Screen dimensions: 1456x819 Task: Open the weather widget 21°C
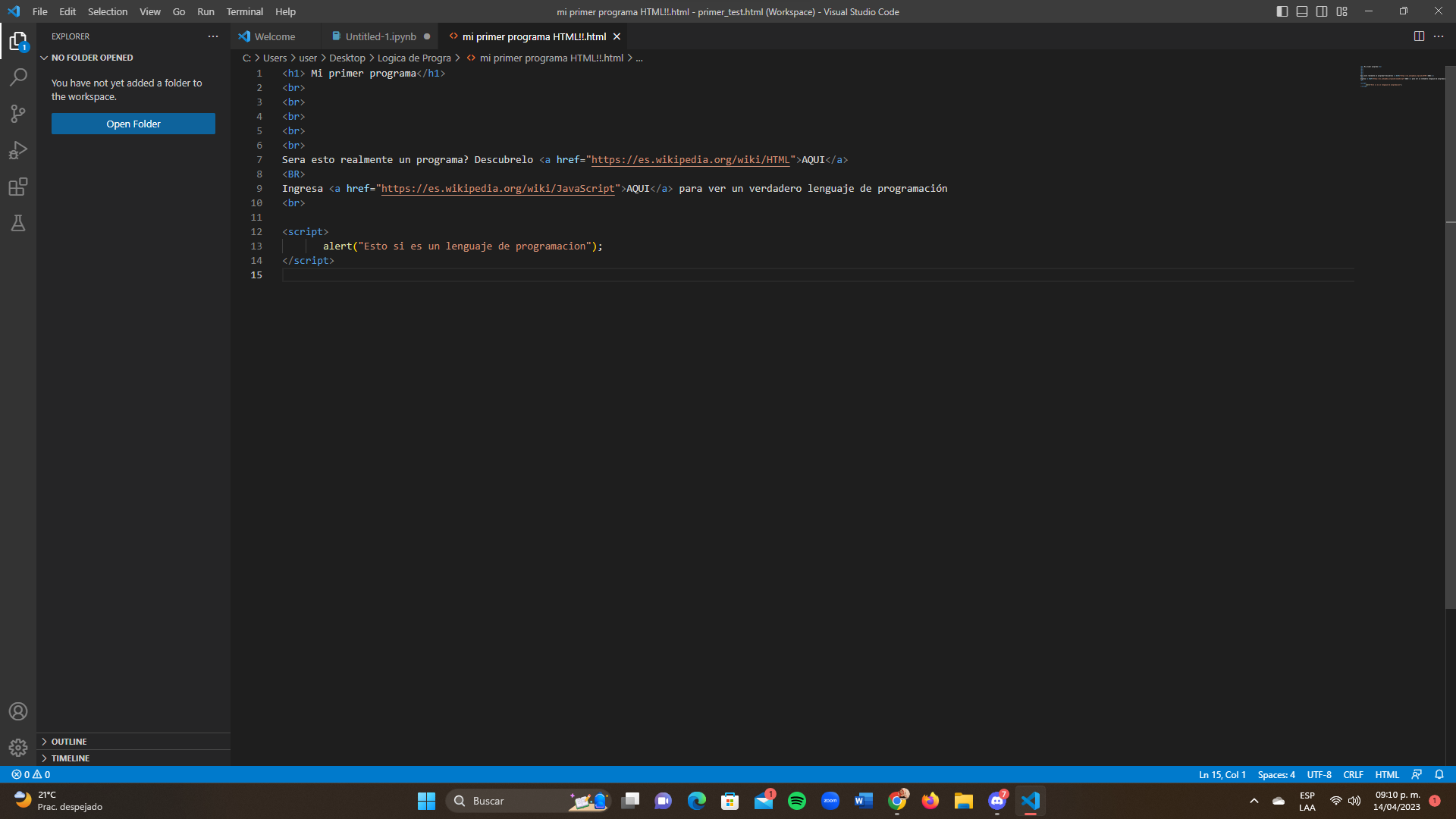[58, 801]
